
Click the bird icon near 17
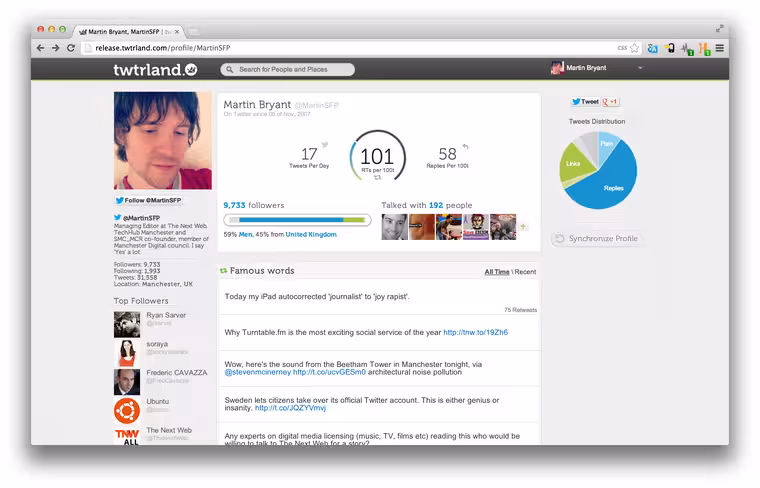pyautogui.click(x=325, y=144)
